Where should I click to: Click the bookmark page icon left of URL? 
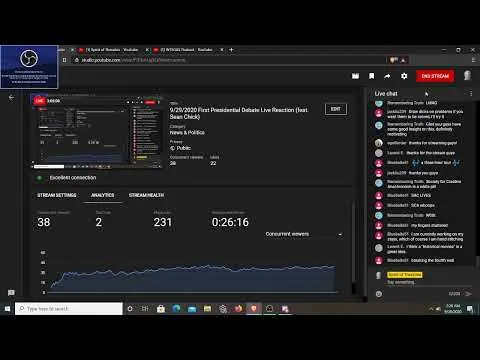click(x=65, y=60)
